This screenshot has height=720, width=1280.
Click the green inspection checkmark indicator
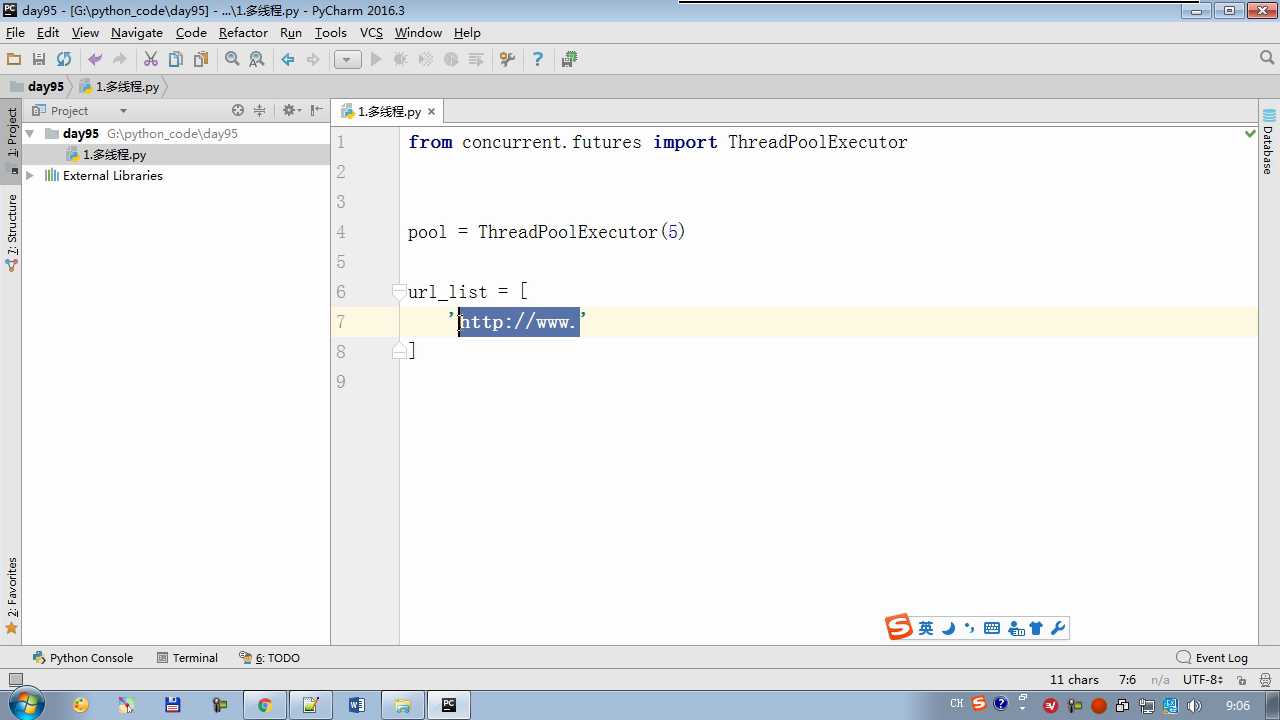pyautogui.click(x=1250, y=133)
